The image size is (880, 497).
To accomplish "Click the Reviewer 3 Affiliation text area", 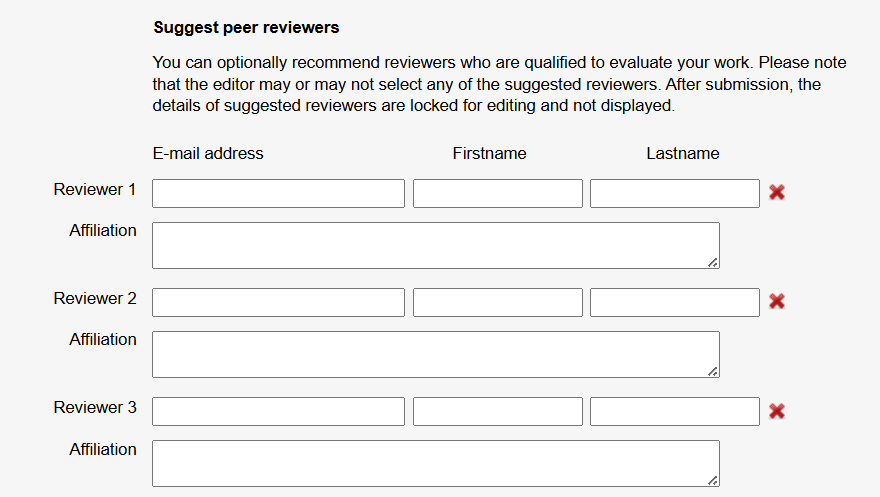I will [x=436, y=463].
